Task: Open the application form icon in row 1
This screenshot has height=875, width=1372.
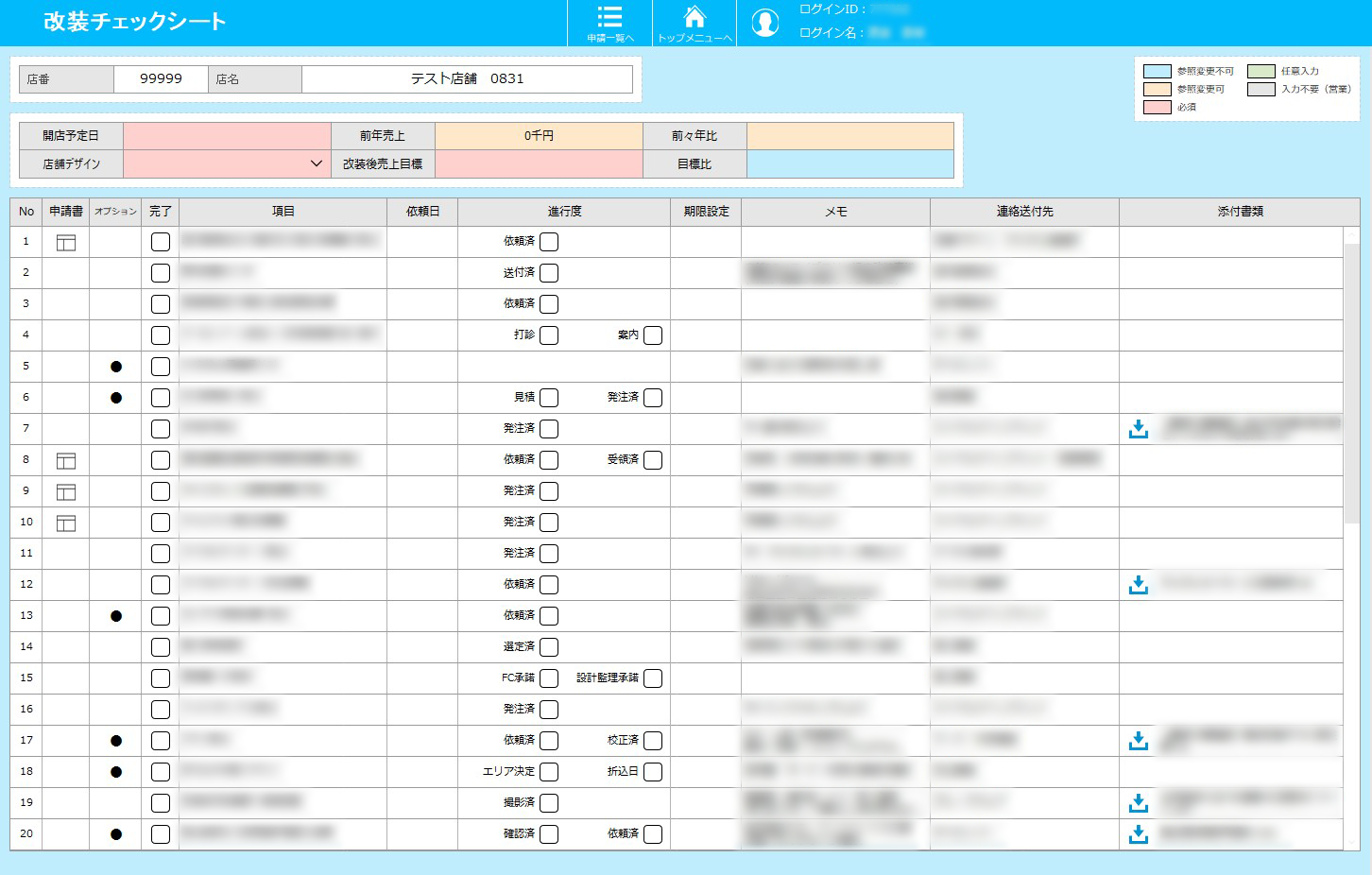Action: (66, 243)
